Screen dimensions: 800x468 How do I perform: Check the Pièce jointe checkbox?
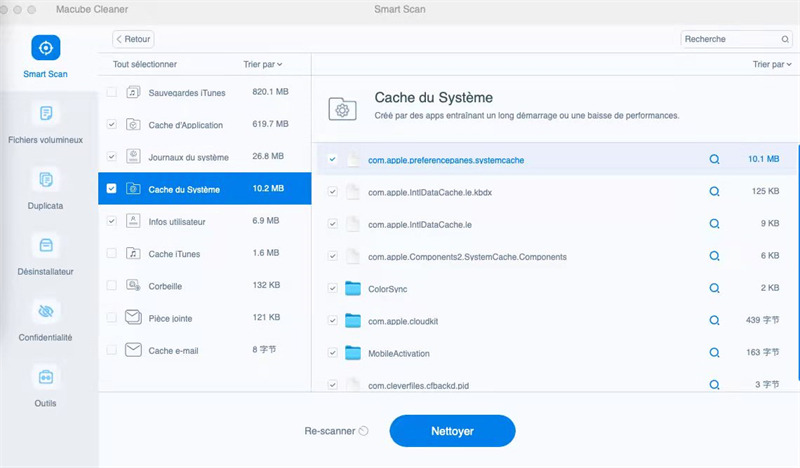tap(111, 317)
